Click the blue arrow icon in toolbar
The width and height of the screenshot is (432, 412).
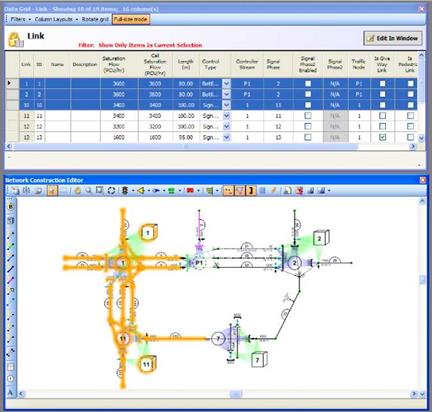pyautogui.click(x=156, y=191)
